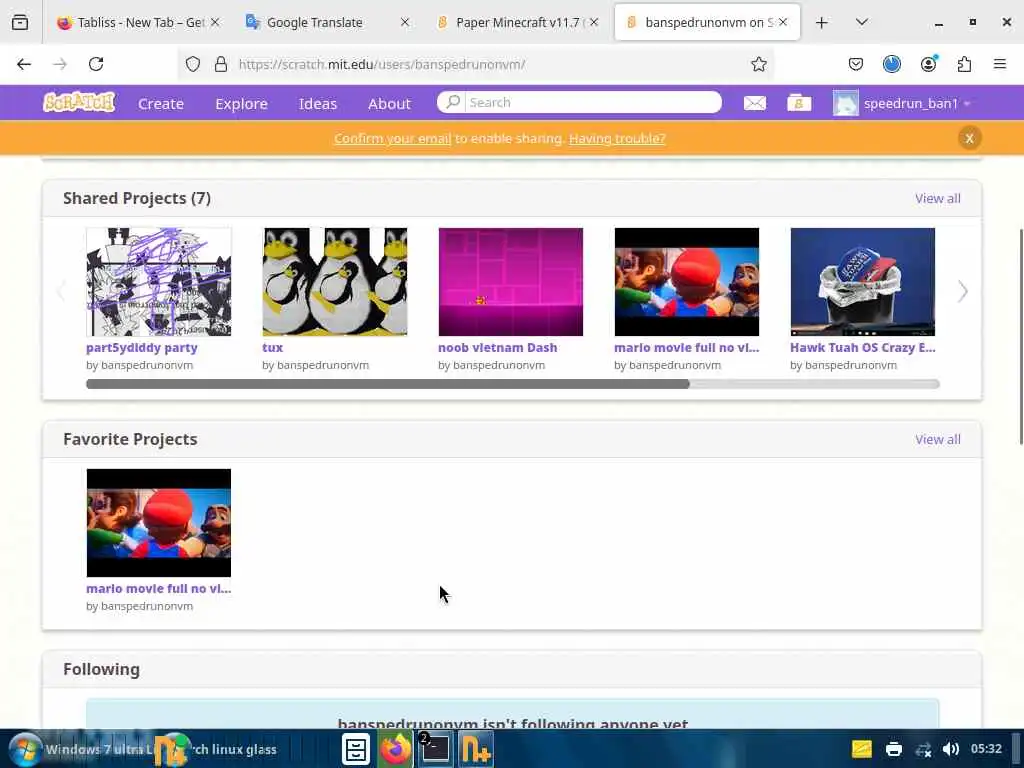
Task: List all tabs with the chevron
Action: tap(861, 22)
